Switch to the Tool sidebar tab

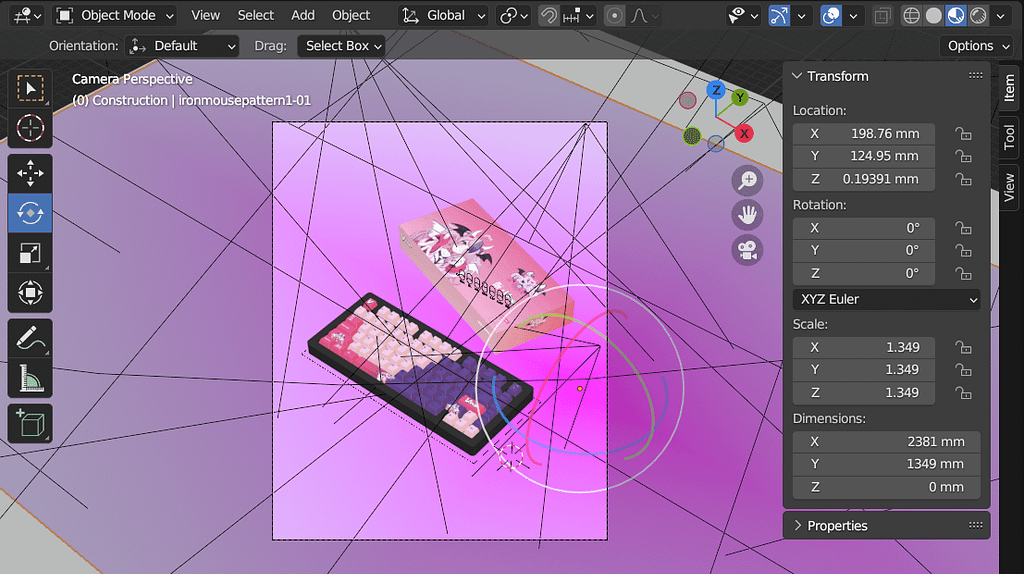1009,137
